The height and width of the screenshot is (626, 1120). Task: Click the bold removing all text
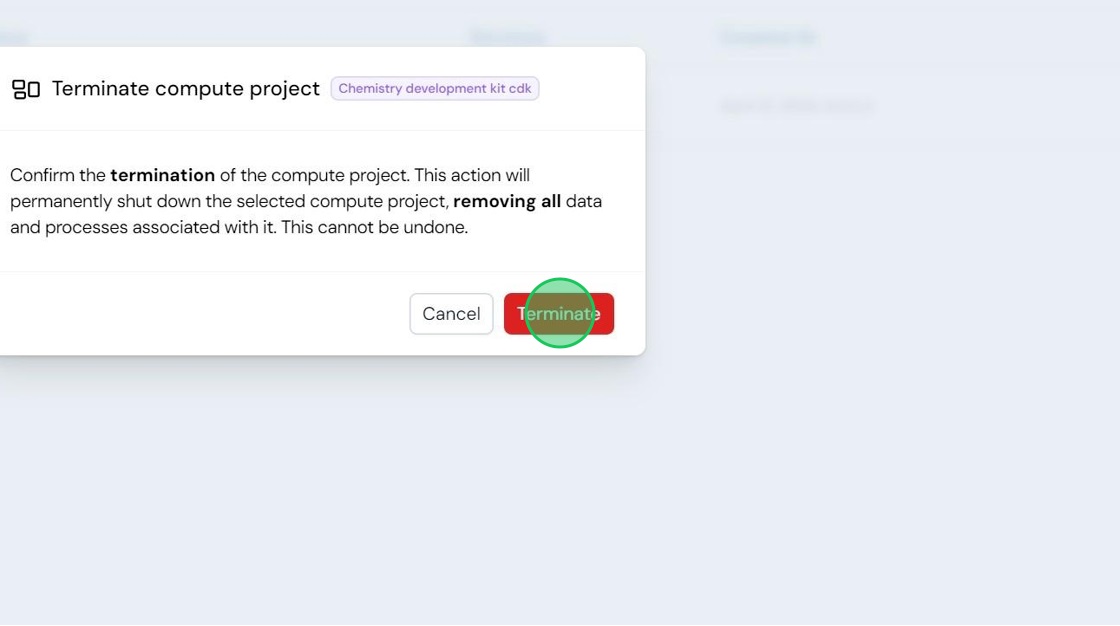point(507,202)
